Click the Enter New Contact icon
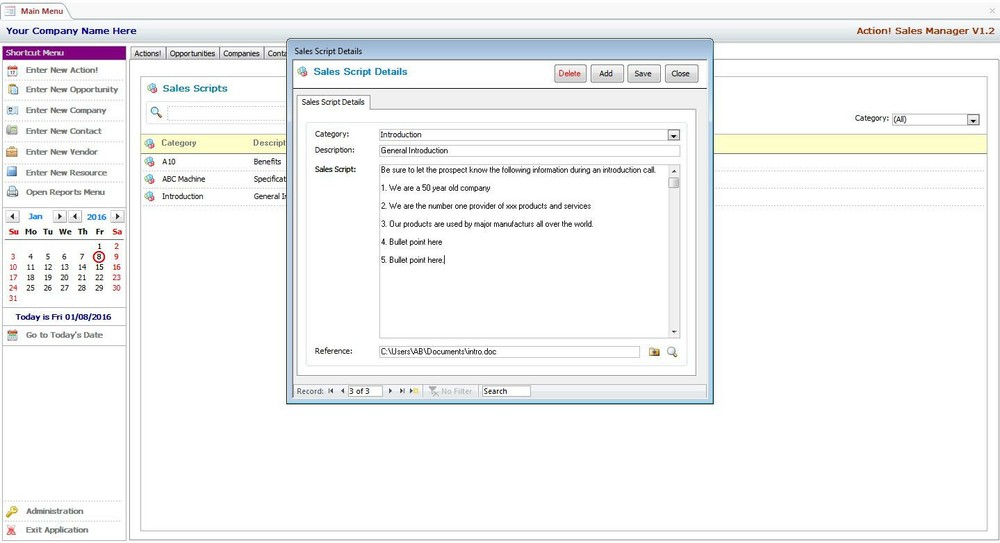The height and width of the screenshot is (543, 1000). 12,131
